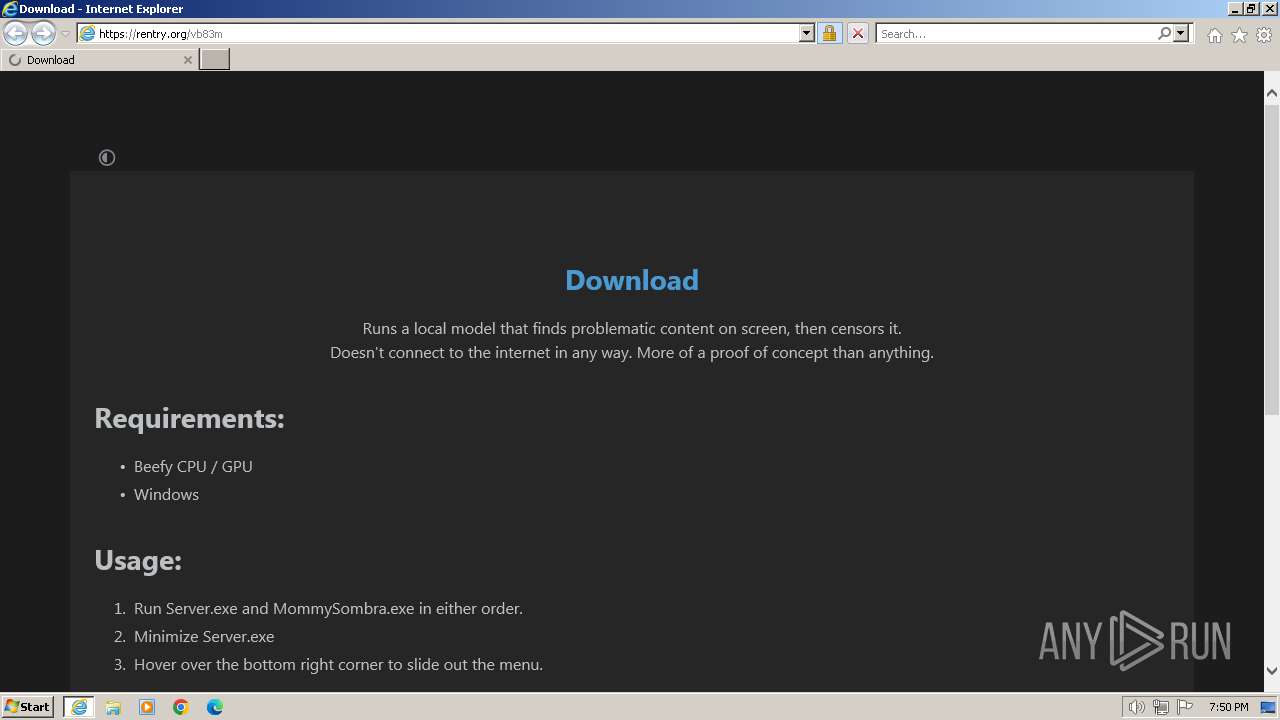Select the Download tab
The height and width of the screenshot is (720, 1280).
[99, 60]
